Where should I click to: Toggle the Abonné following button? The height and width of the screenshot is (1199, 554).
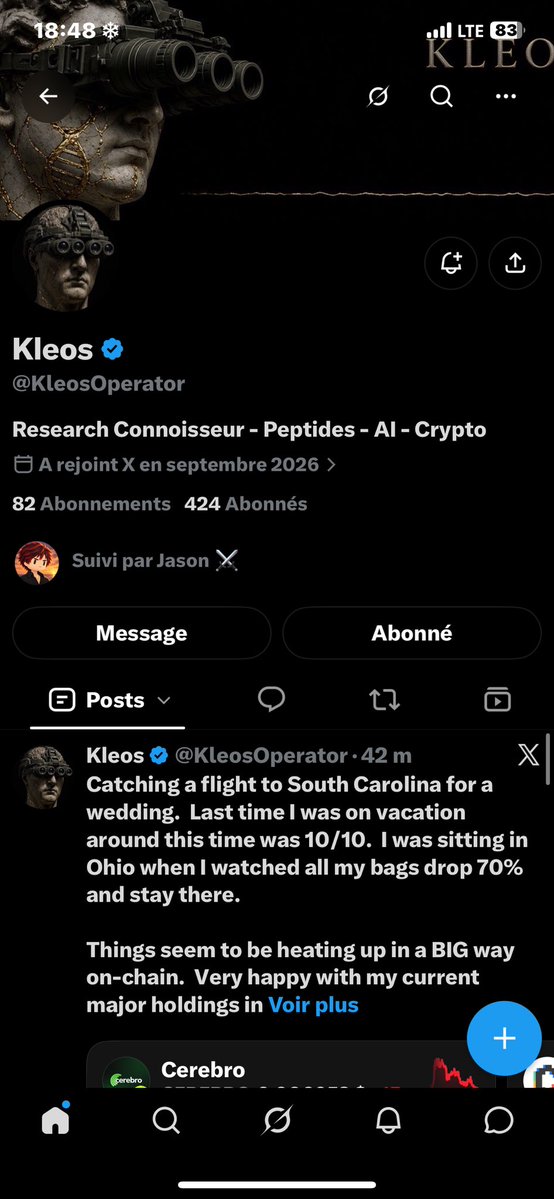[x=412, y=633]
